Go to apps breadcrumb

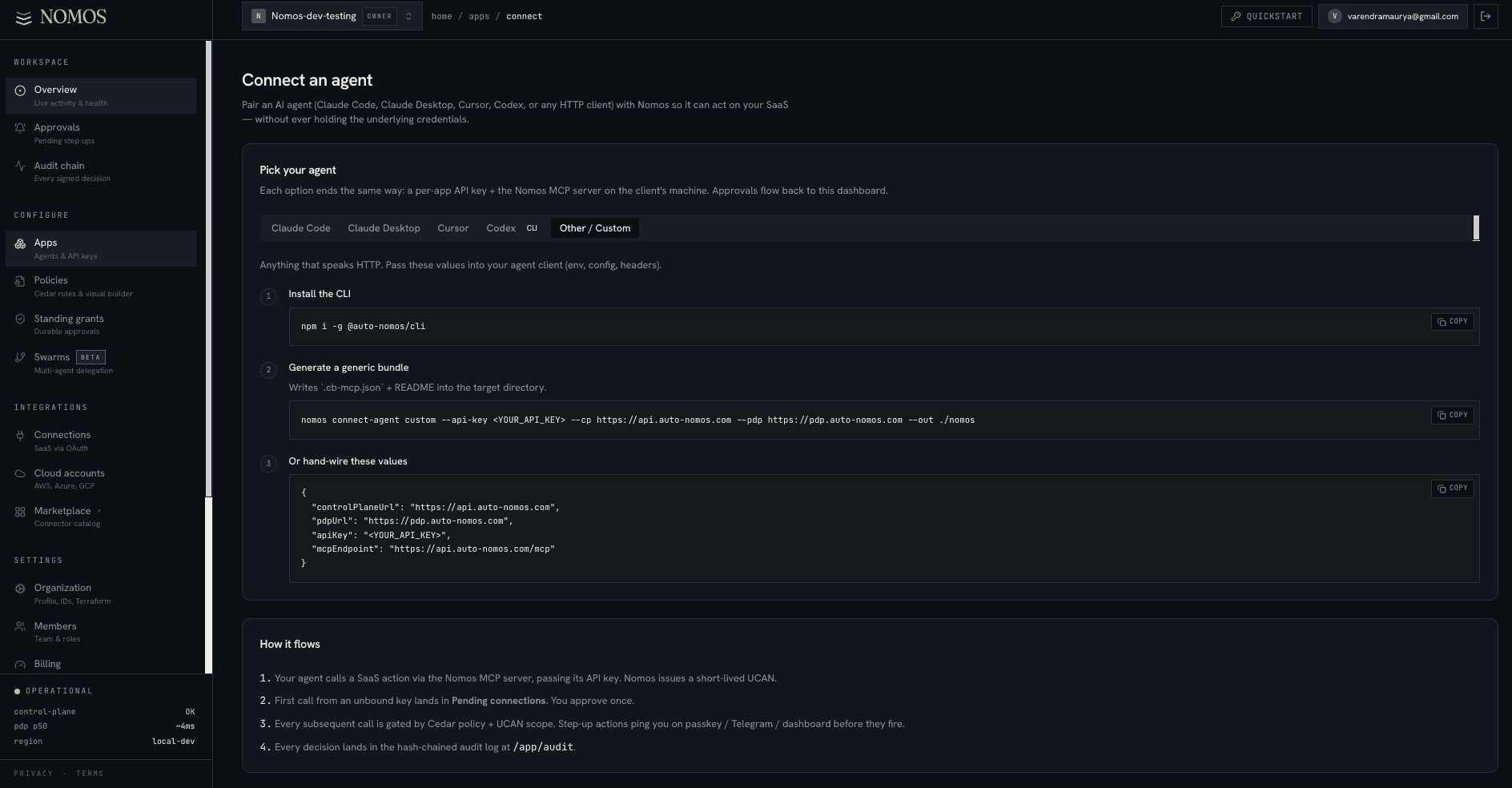[479, 16]
